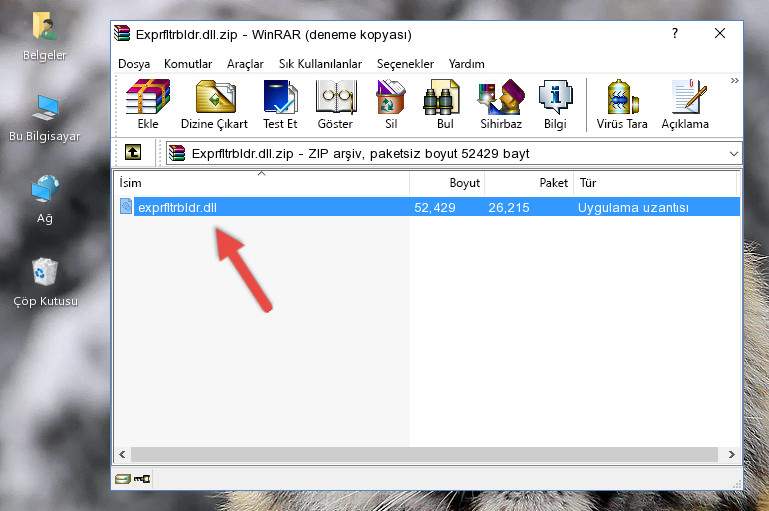Close the WinRAR window

click(720, 33)
